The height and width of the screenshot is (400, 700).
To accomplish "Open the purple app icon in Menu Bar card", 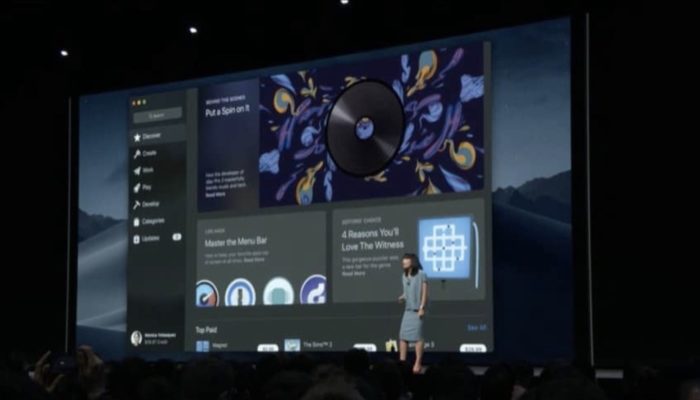I will pos(313,290).
